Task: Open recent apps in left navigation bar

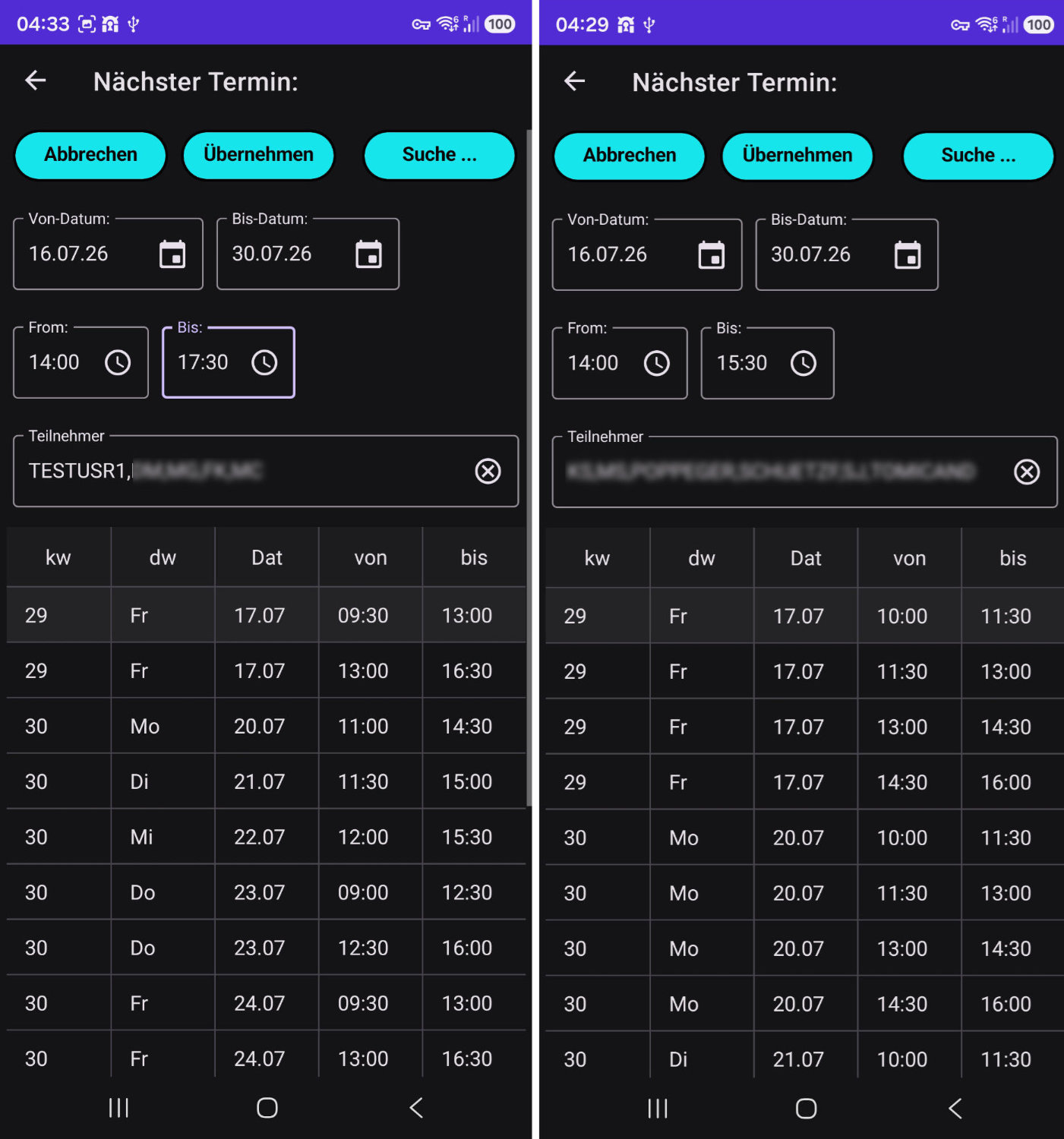Action: click(119, 1109)
